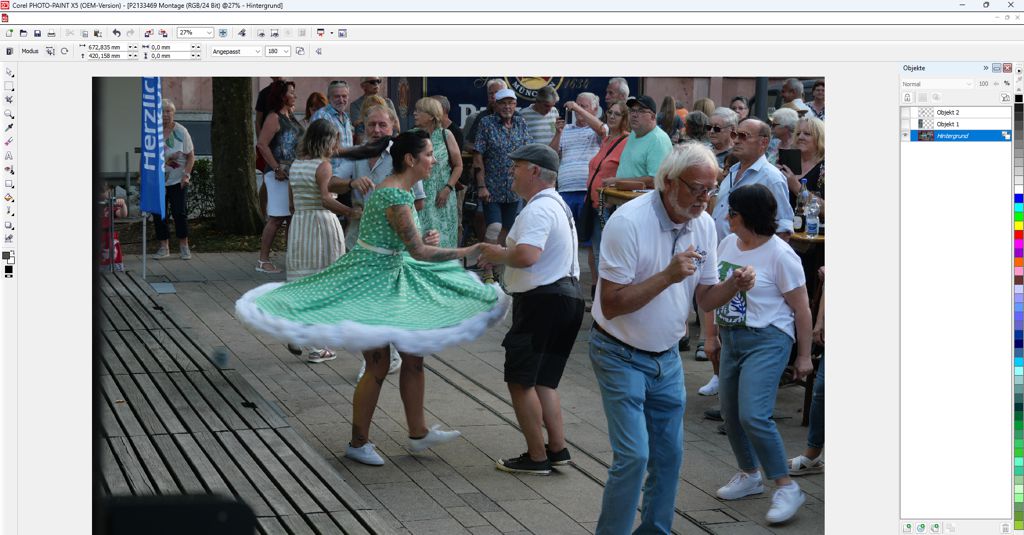1024x535 pixels.
Task: Click the 420,158 mm height field
Action: 107,56
